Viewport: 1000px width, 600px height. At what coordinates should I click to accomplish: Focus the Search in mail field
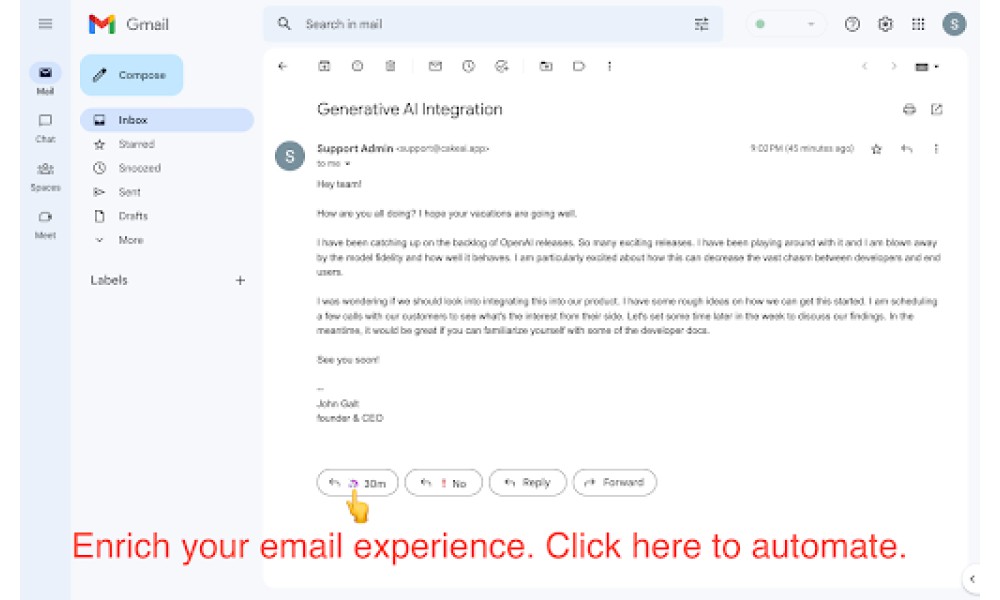(x=493, y=24)
